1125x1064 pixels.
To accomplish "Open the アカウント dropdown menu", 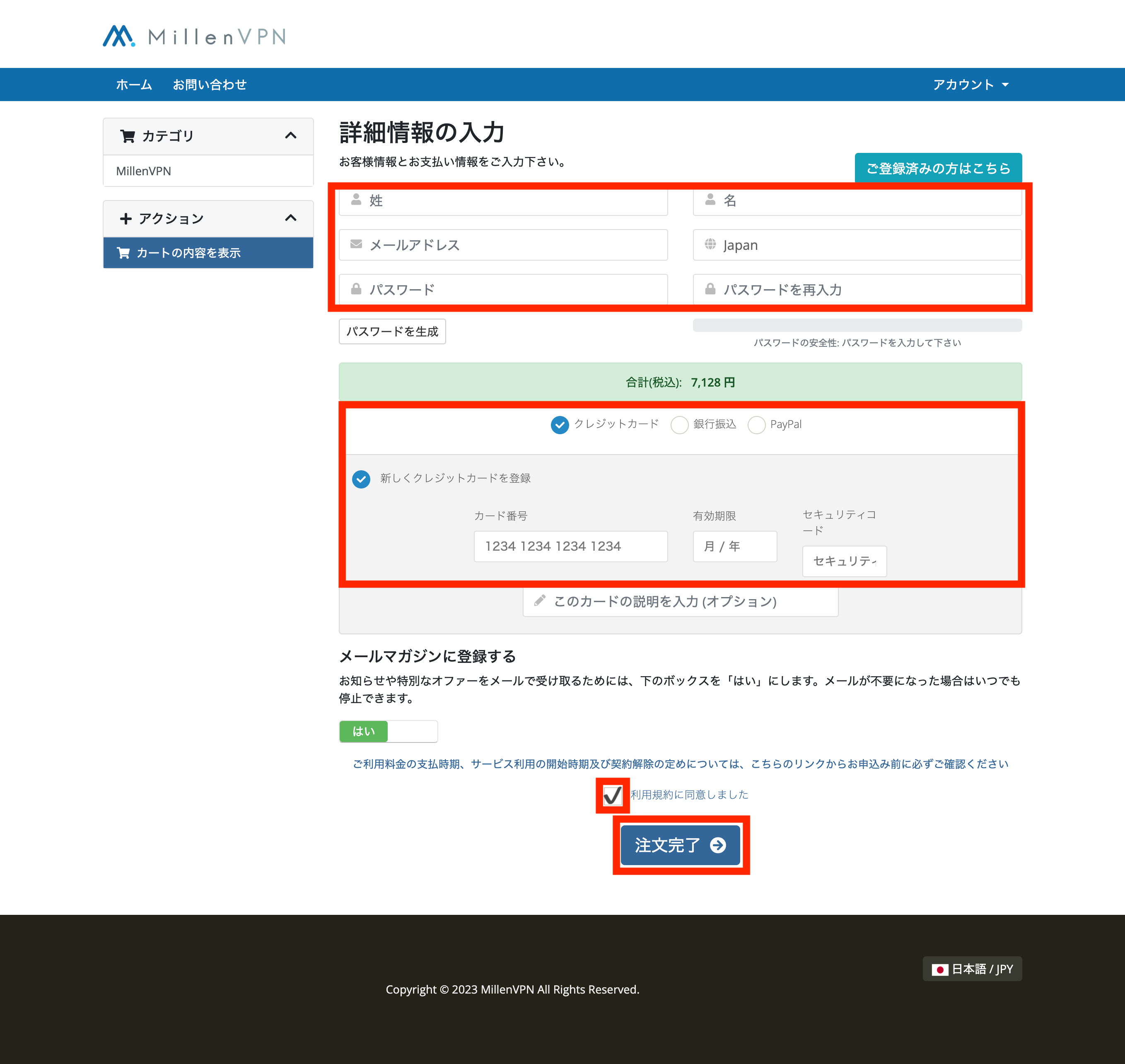I will [x=971, y=85].
